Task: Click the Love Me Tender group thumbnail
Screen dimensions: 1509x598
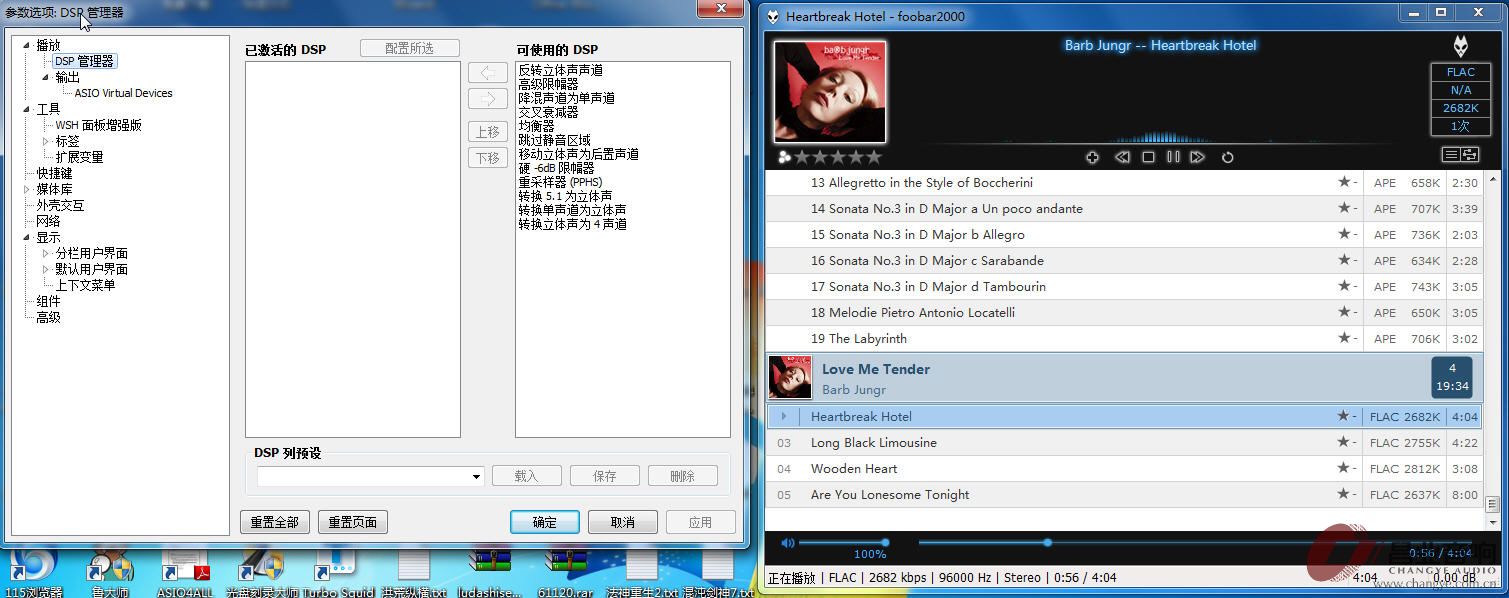Action: (790, 377)
